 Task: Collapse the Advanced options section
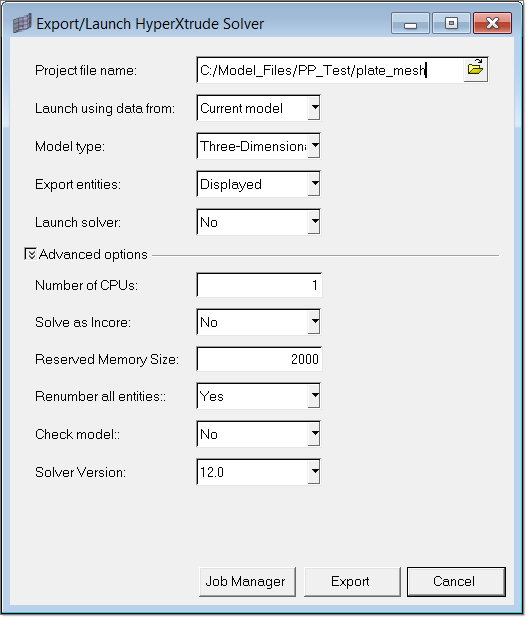30,254
